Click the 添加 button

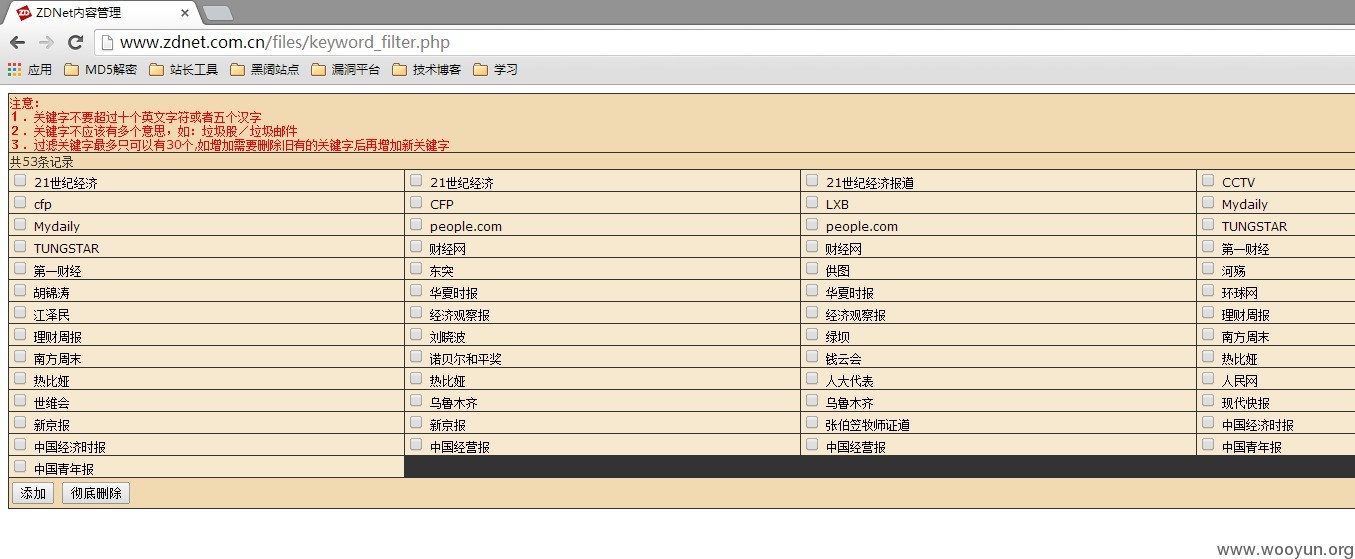[33, 493]
